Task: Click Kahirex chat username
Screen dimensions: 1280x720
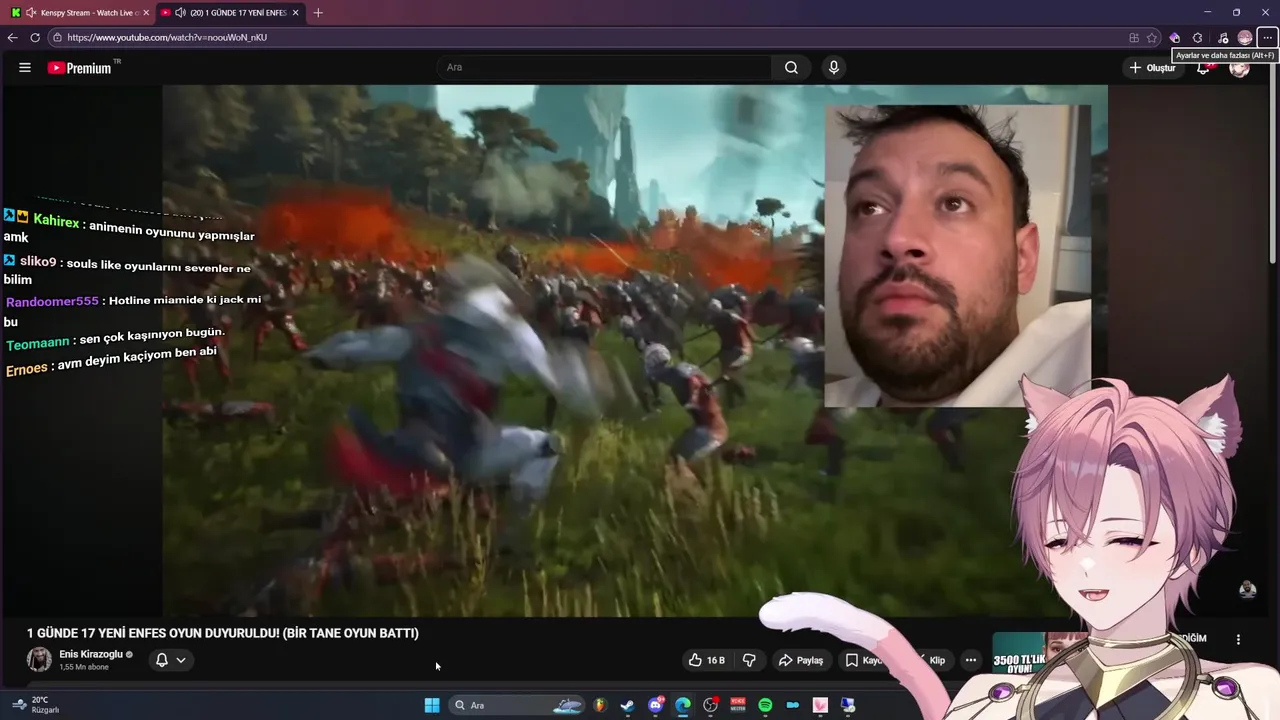Action: click(x=56, y=220)
